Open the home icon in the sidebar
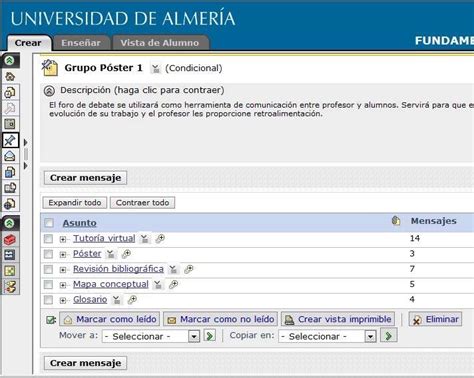The width and height of the screenshot is (474, 378). point(10,76)
